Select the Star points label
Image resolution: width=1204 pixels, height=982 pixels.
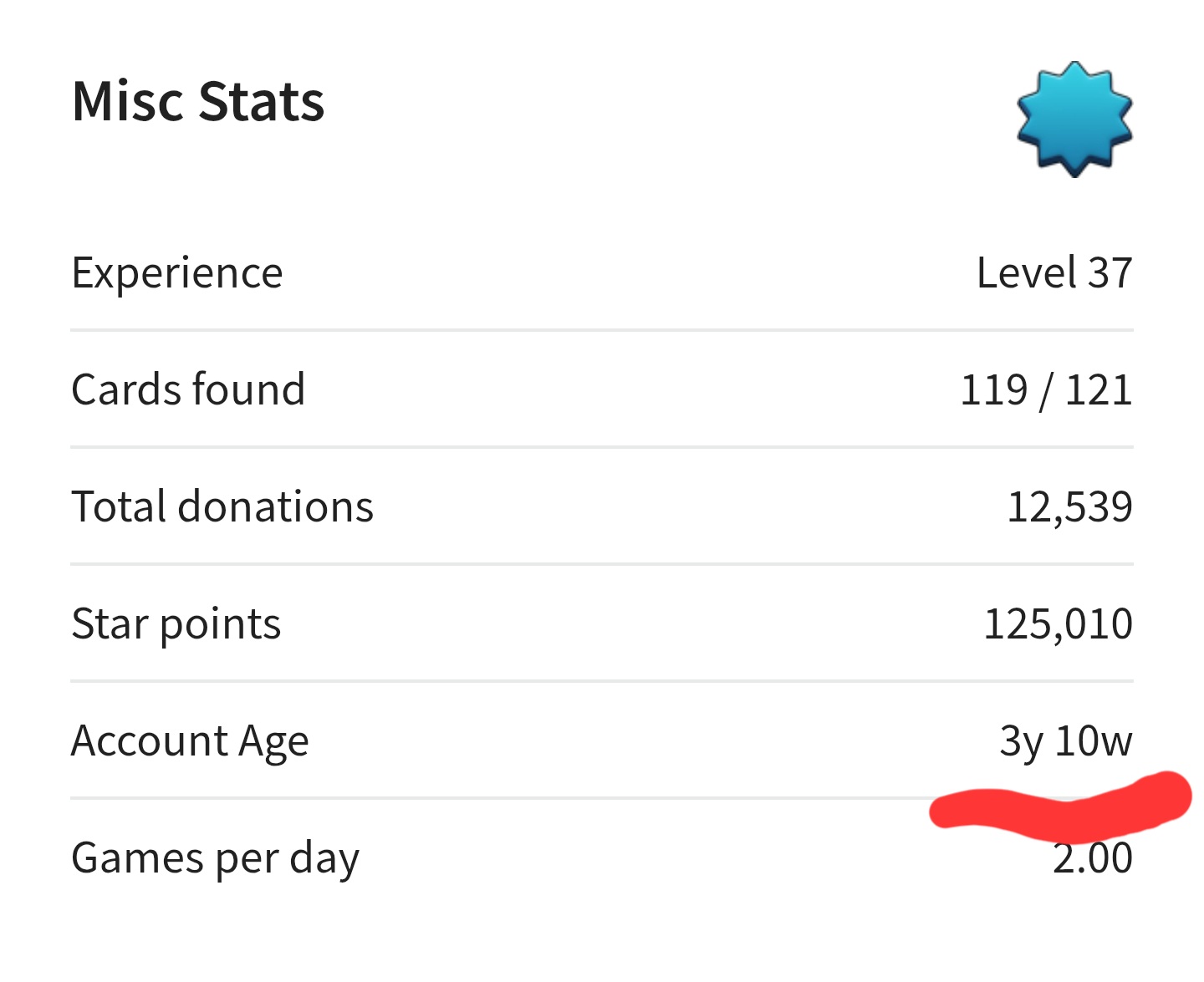[176, 624]
